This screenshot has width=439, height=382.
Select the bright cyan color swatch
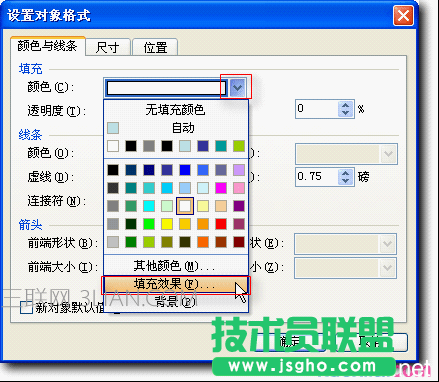tap(149, 206)
